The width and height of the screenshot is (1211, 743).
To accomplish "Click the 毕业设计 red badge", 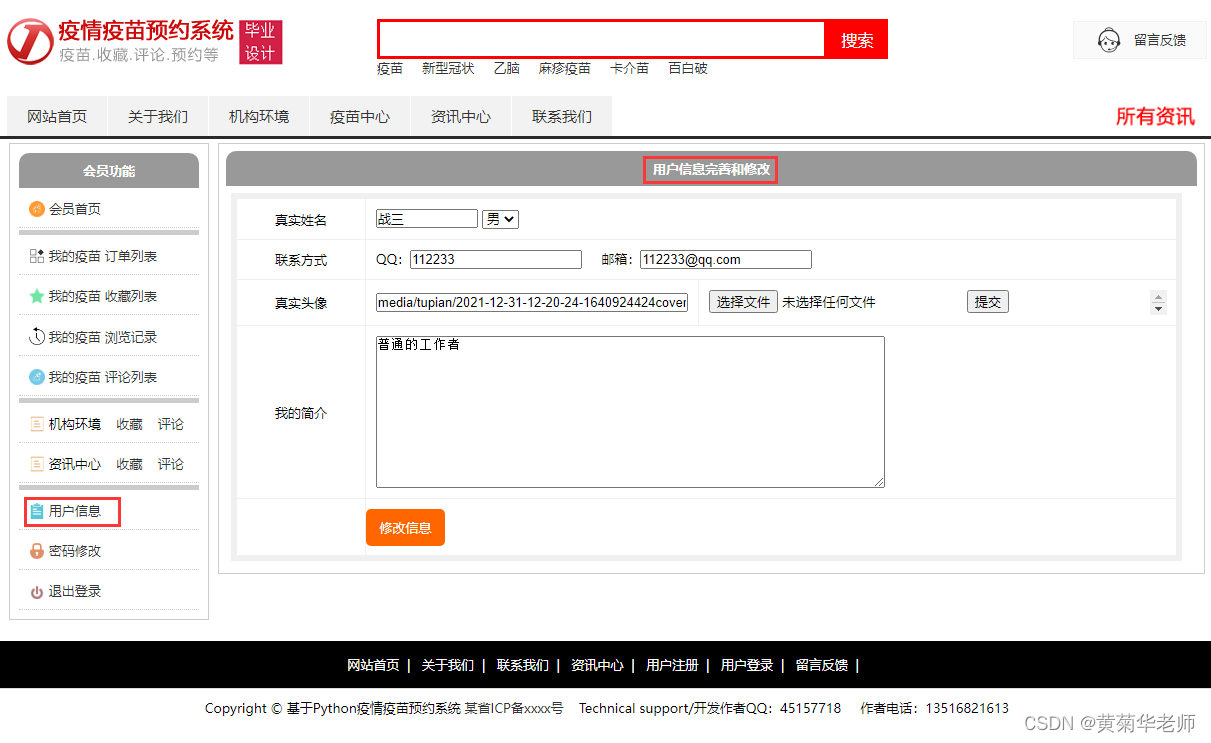I will (261, 42).
